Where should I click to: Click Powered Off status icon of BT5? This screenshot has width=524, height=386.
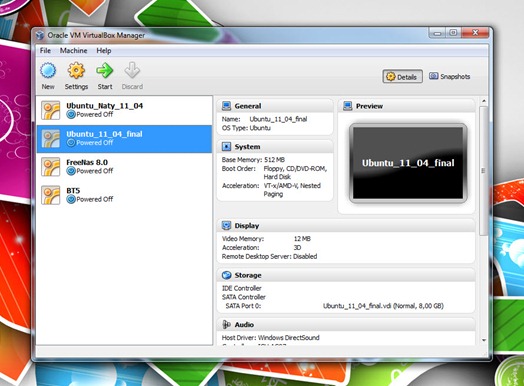[x=71, y=200]
